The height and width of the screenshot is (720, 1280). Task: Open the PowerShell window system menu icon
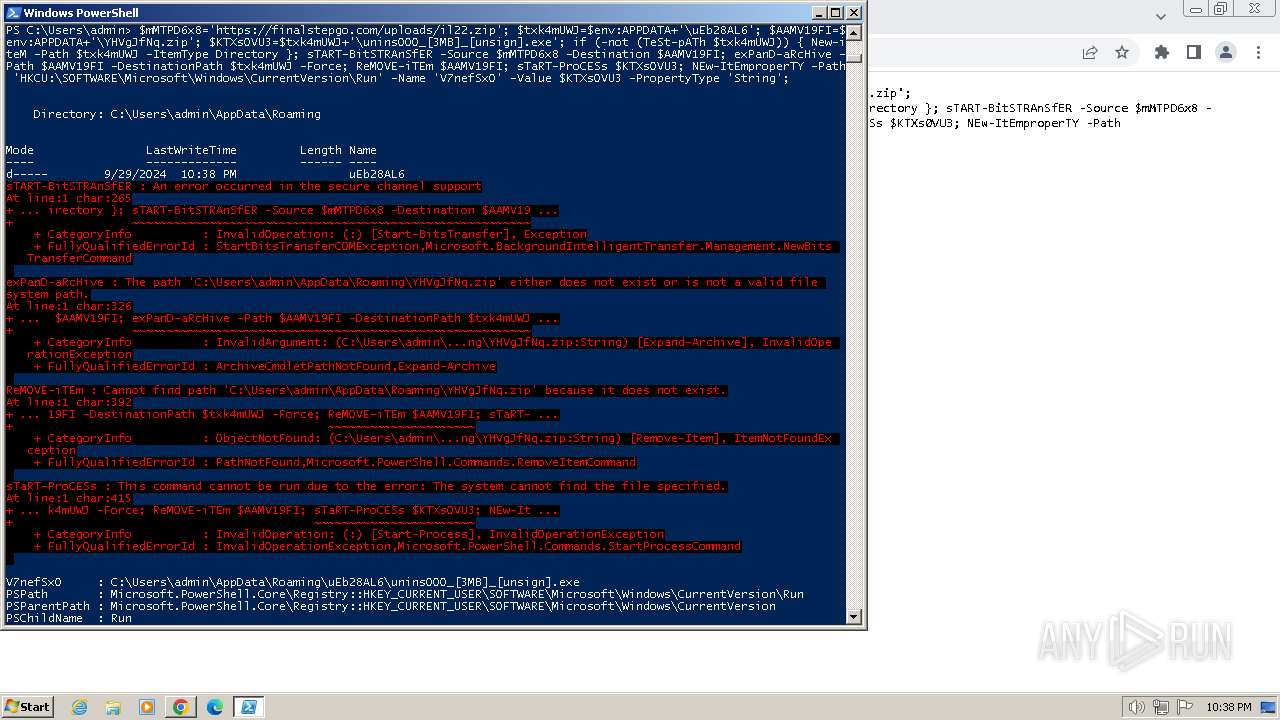click(x=13, y=13)
